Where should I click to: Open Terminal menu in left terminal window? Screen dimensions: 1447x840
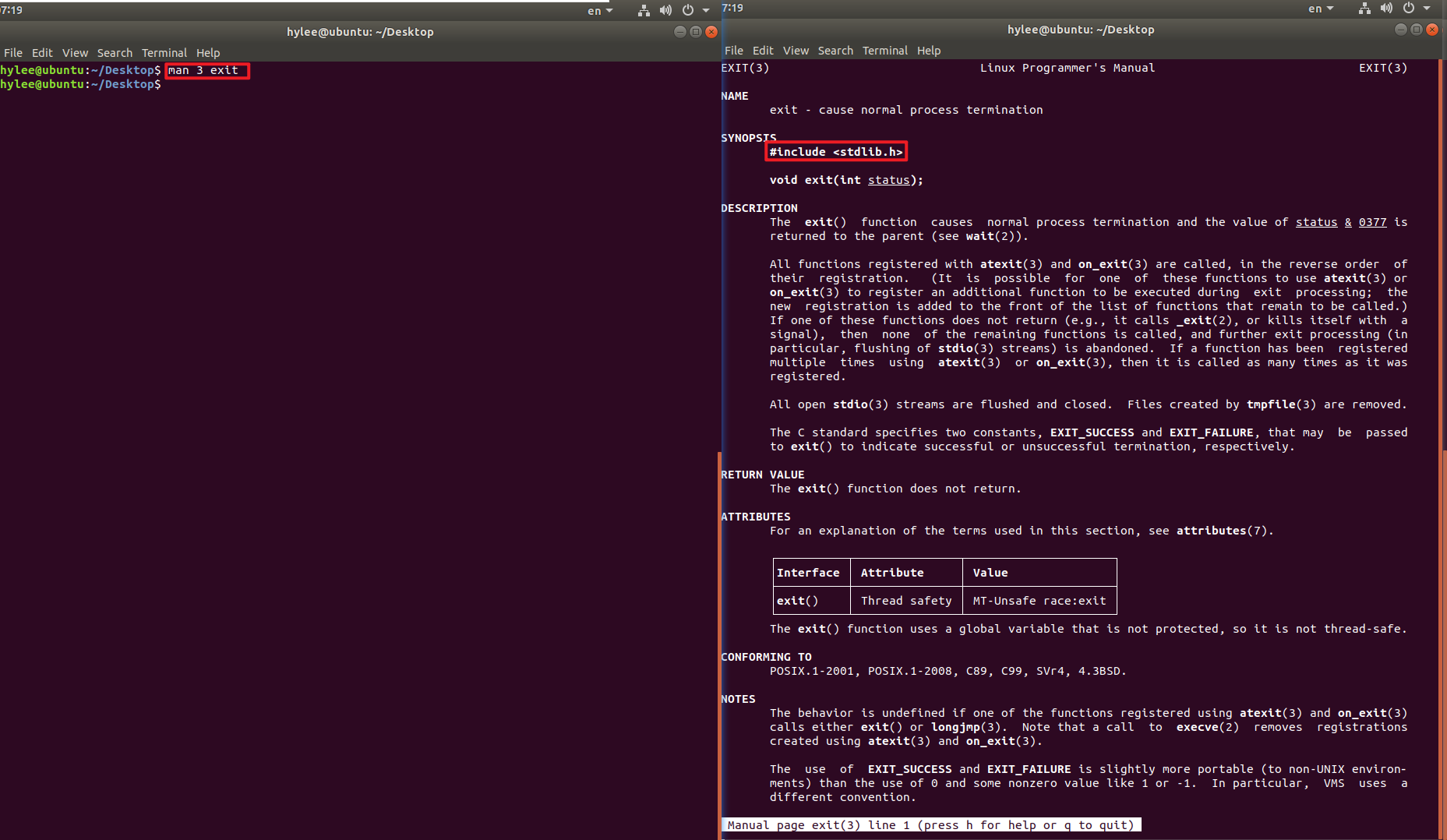click(x=164, y=53)
